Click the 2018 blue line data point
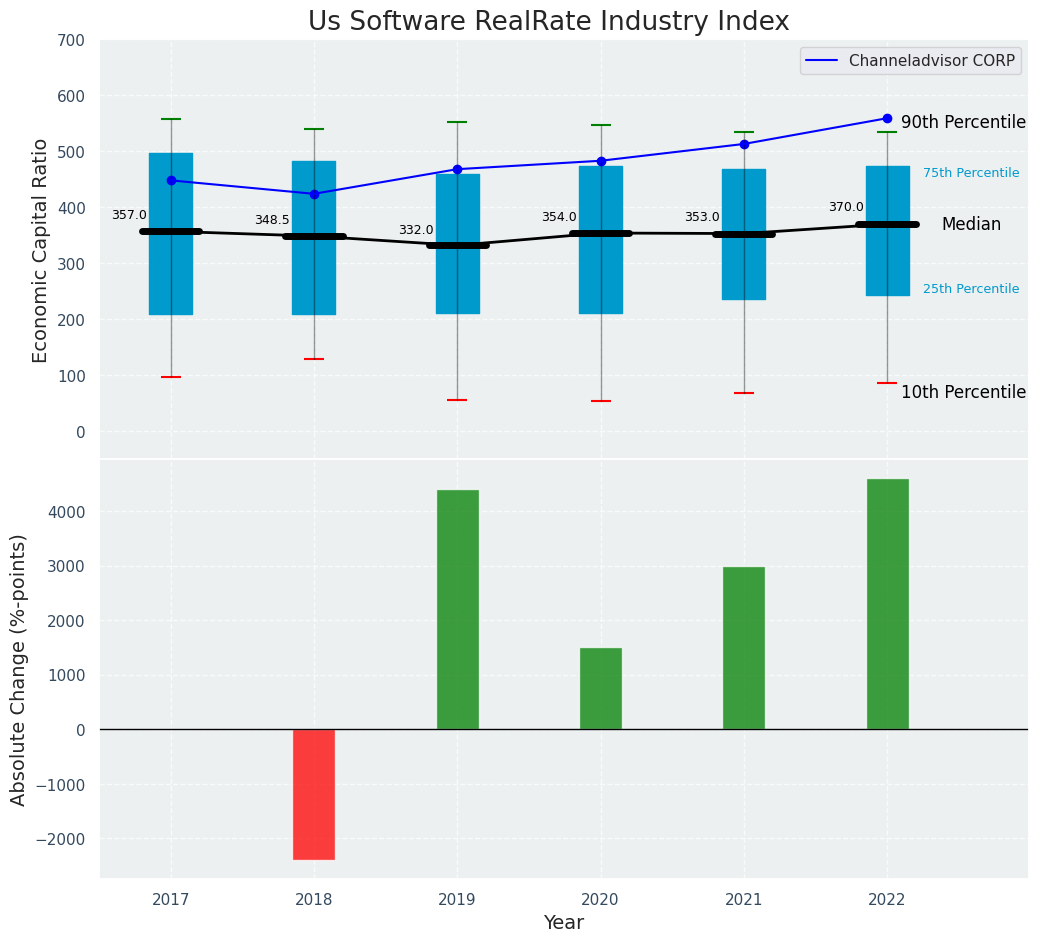The height and width of the screenshot is (942, 1039). (x=314, y=194)
